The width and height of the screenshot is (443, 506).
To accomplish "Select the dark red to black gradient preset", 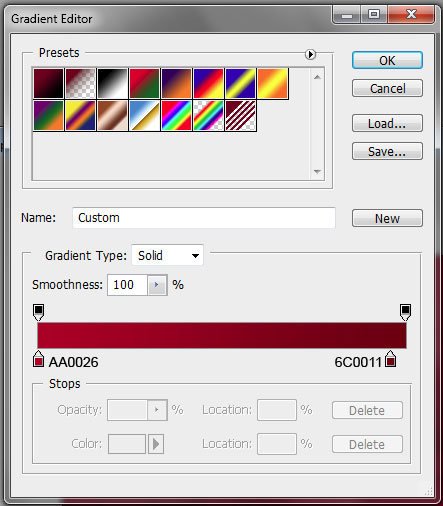I will point(48,83).
